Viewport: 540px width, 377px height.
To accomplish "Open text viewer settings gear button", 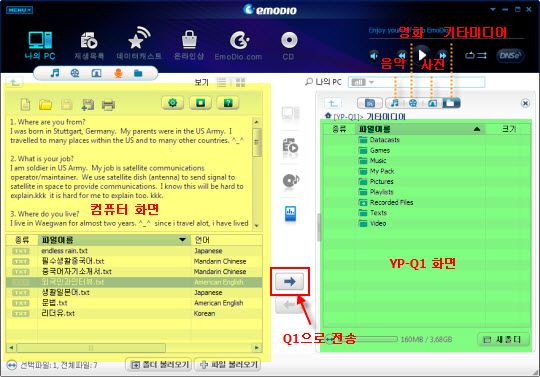I will pyautogui.click(x=173, y=103).
